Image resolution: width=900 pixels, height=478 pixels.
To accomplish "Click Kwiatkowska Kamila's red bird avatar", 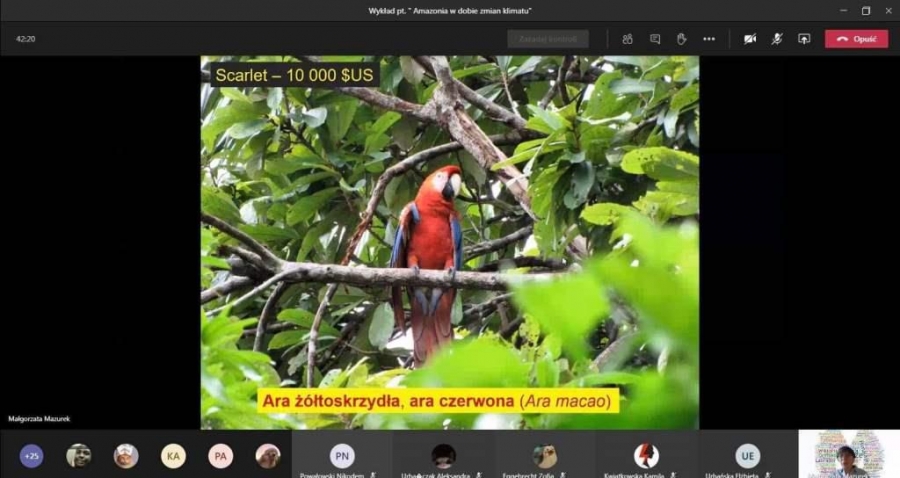I will click(x=646, y=456).
